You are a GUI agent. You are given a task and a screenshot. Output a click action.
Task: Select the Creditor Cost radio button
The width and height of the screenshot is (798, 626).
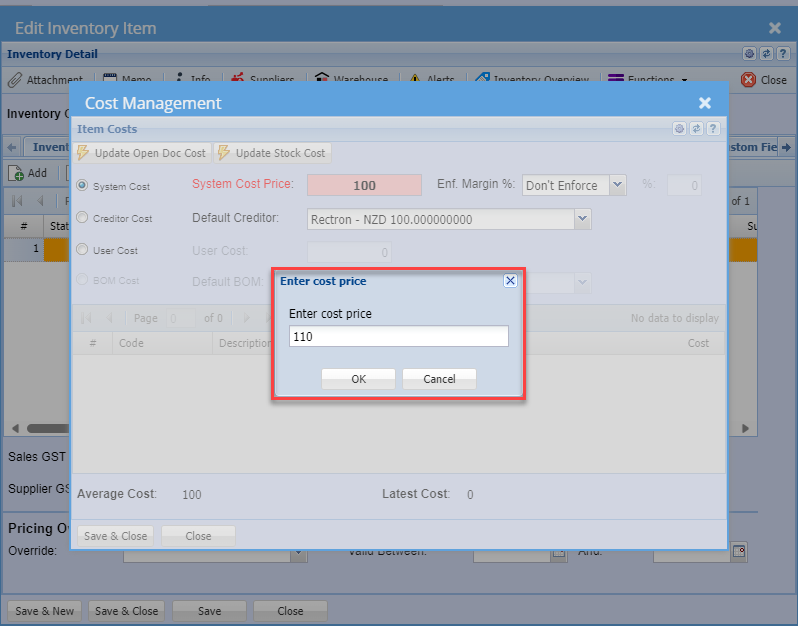coord(83,218)
